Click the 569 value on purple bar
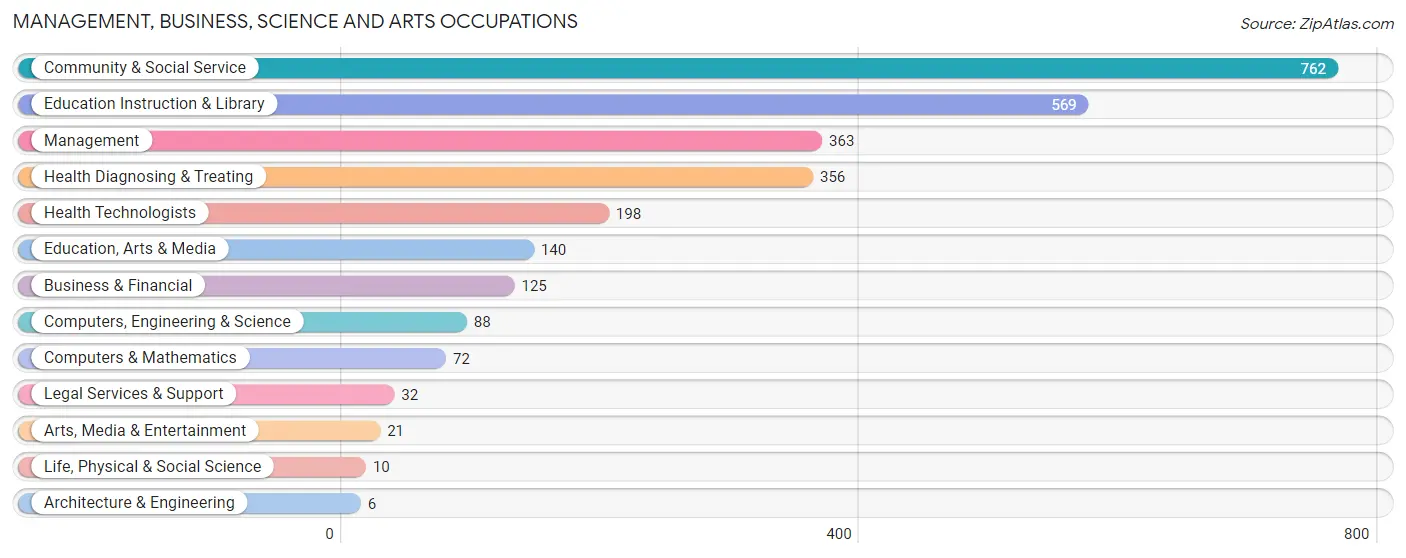This screenshot has width=1406, height=558. click(1064, 105)
